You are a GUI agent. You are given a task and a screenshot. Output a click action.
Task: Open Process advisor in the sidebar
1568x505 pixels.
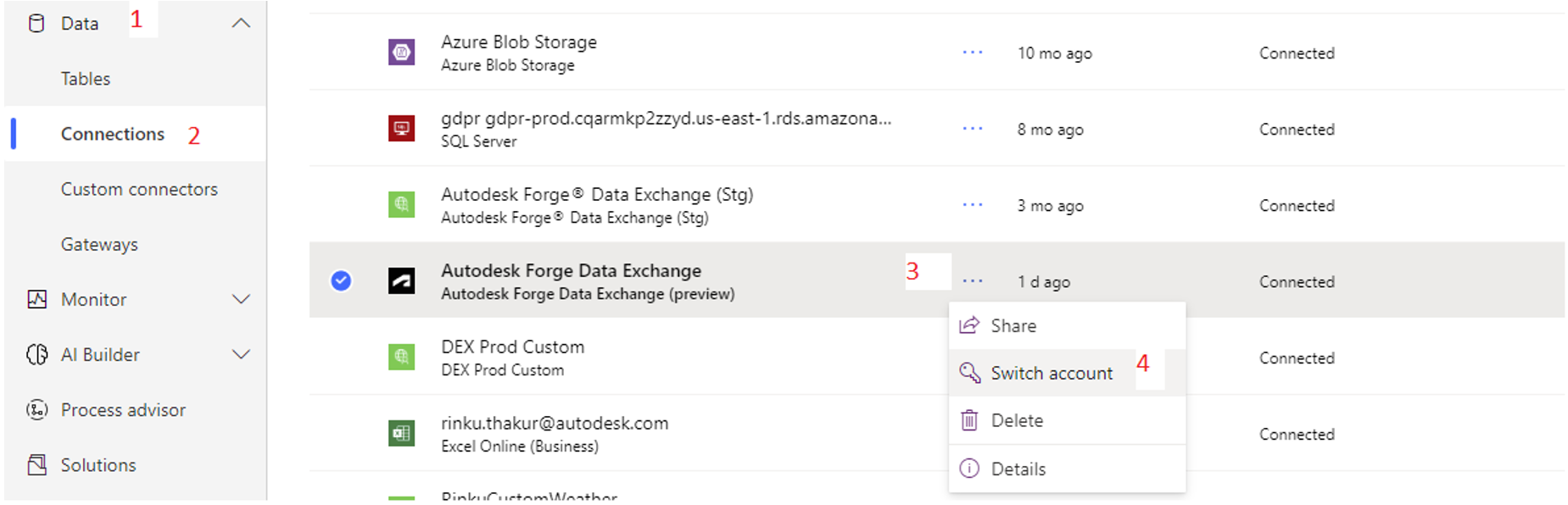[x=122, y=410]
